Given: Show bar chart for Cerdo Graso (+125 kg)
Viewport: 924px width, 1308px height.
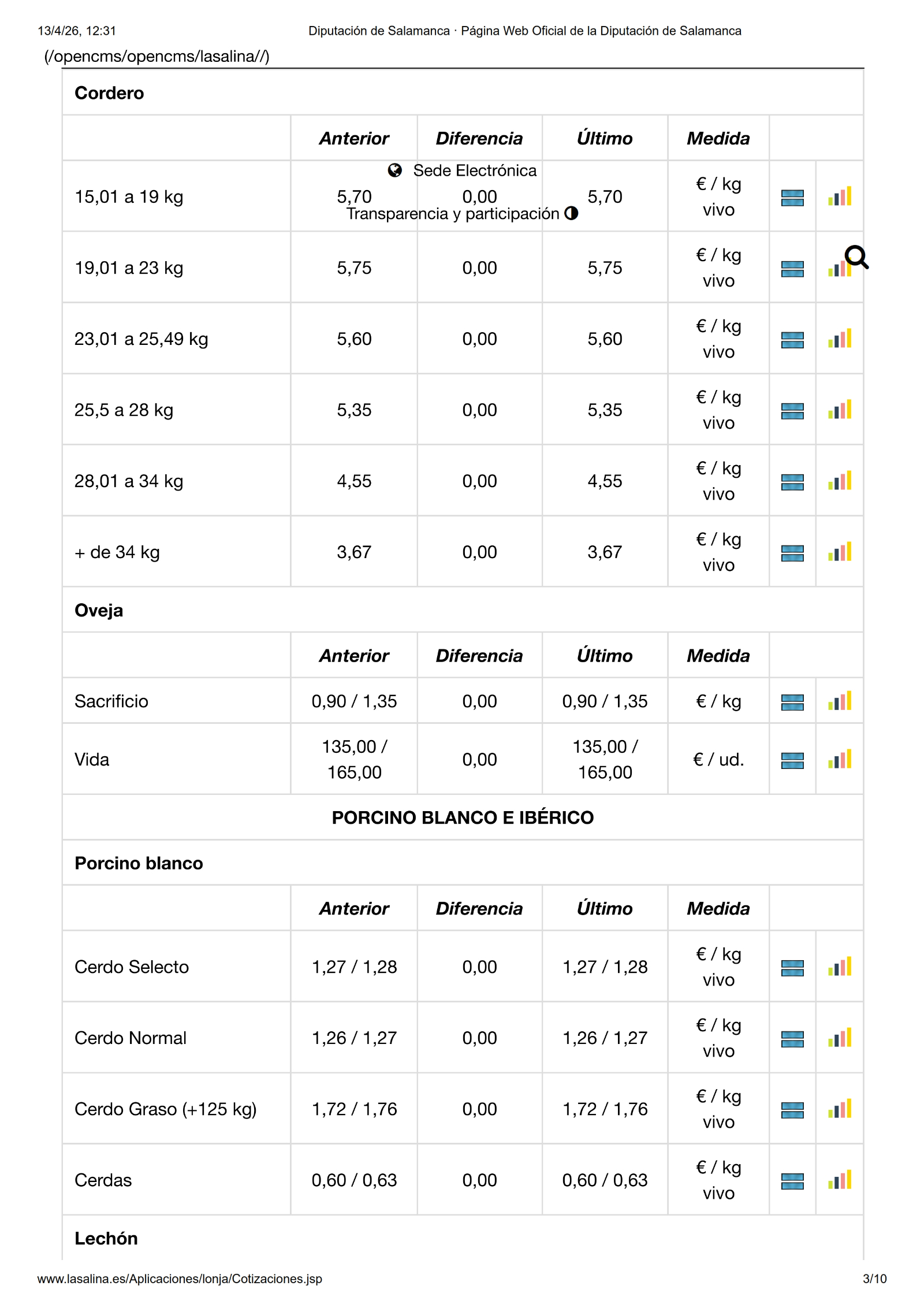Looking at the screenshot, I should point(839,1109).
